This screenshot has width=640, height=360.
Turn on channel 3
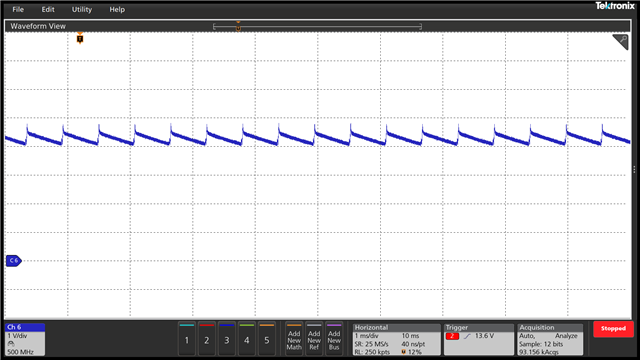tap(227, 339)
